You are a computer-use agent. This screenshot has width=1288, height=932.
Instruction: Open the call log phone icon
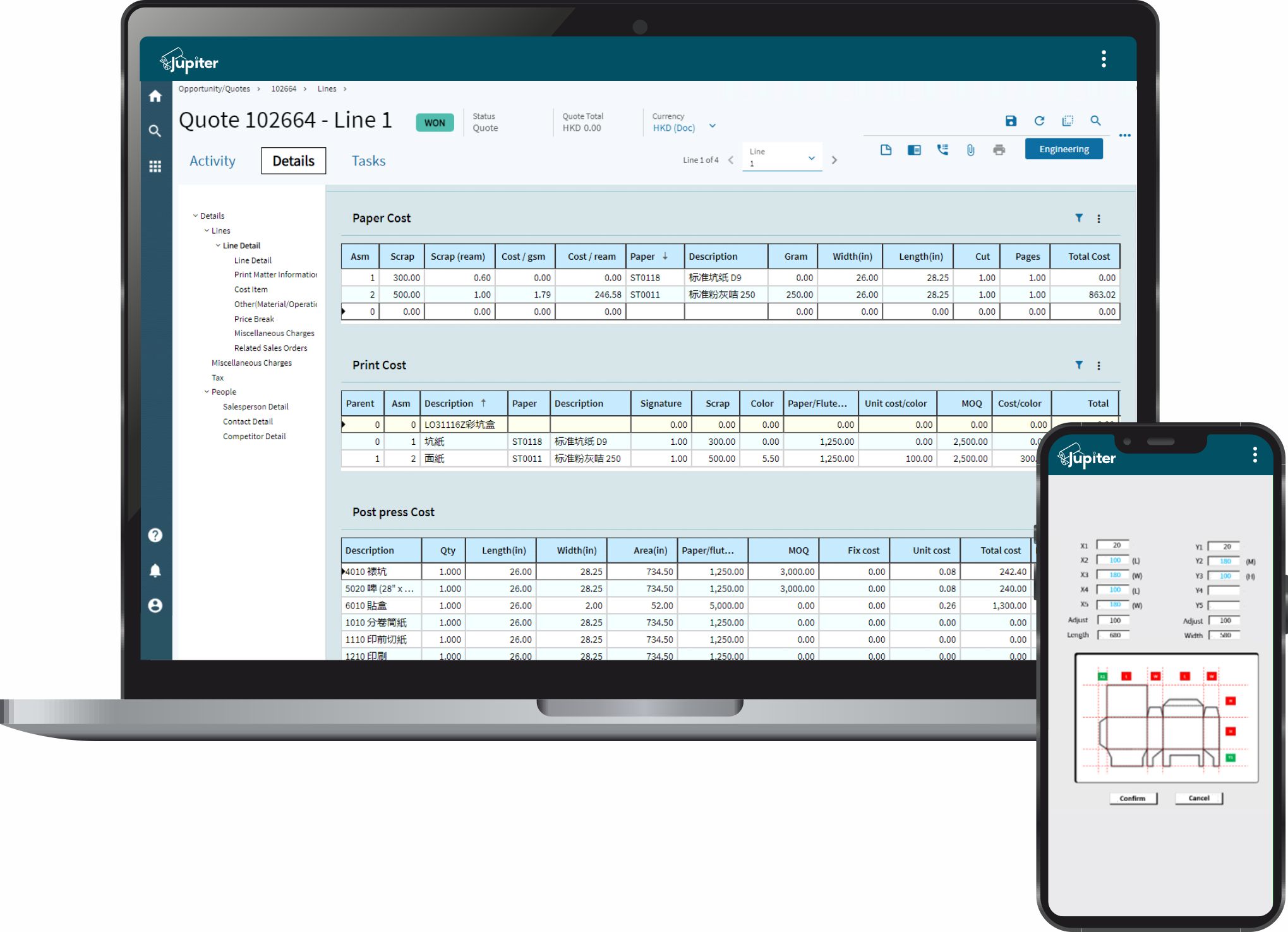[942, 150]
